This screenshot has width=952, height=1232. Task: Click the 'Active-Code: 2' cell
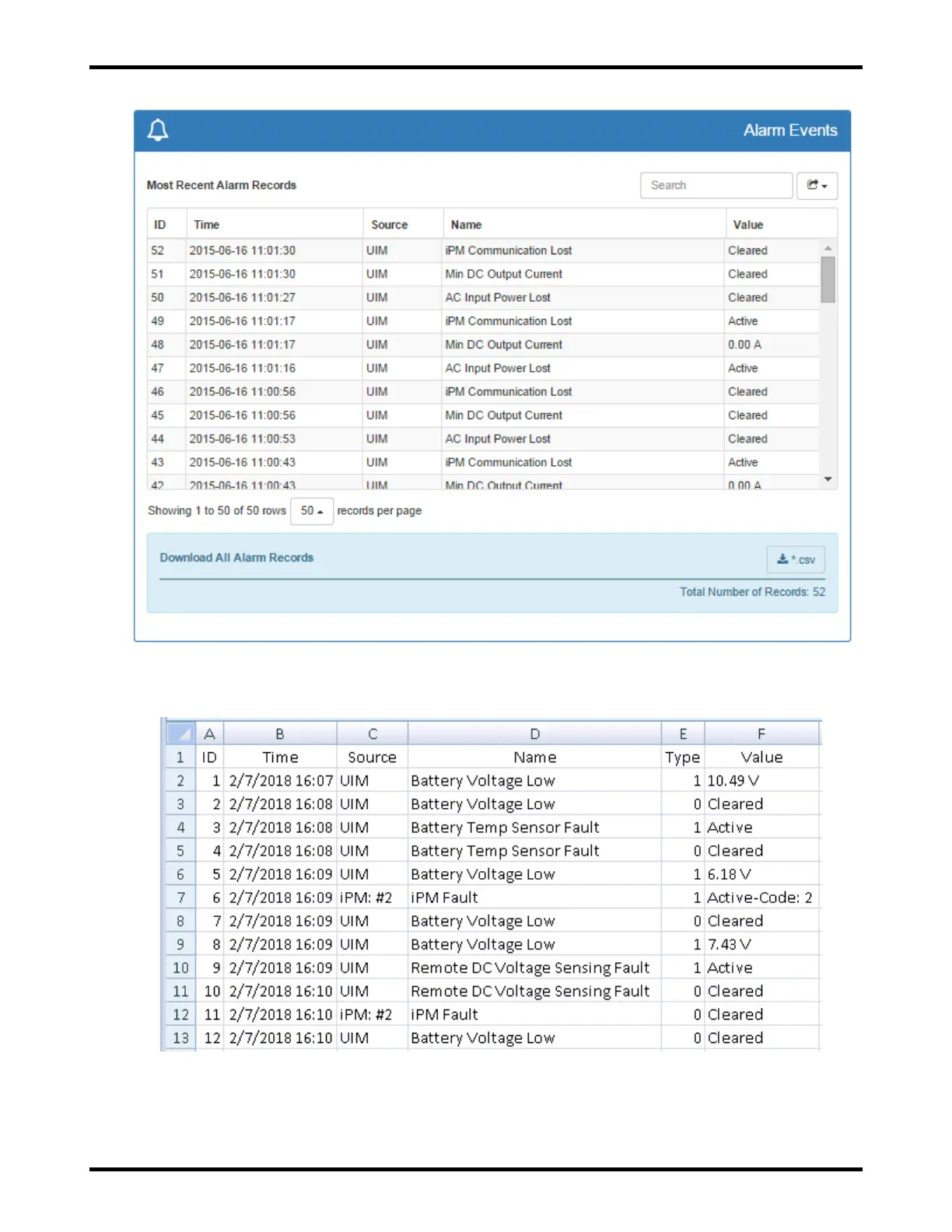[761, 898]
